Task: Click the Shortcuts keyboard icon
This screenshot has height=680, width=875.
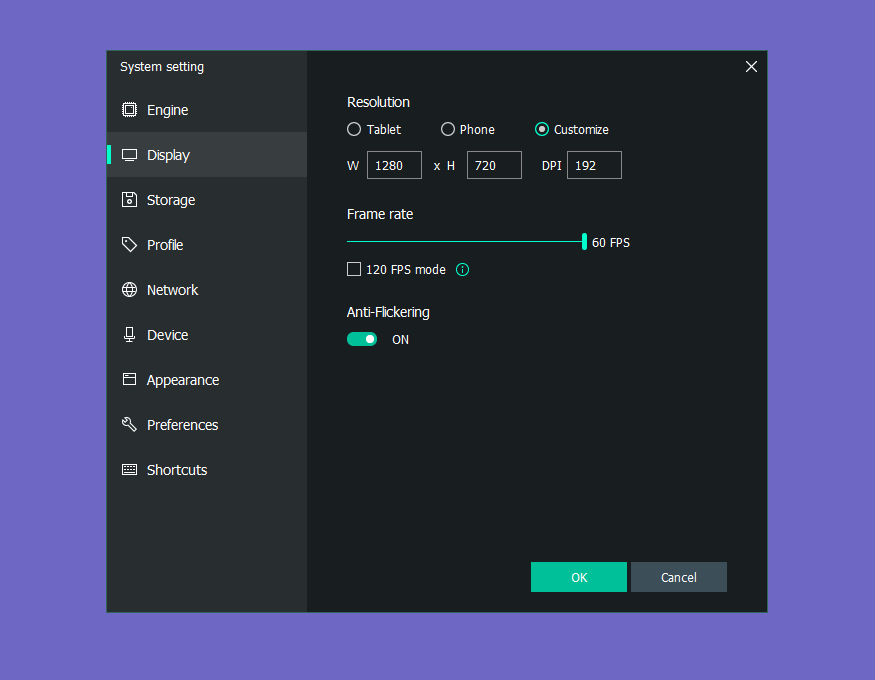Action: [x=129, y=469]
